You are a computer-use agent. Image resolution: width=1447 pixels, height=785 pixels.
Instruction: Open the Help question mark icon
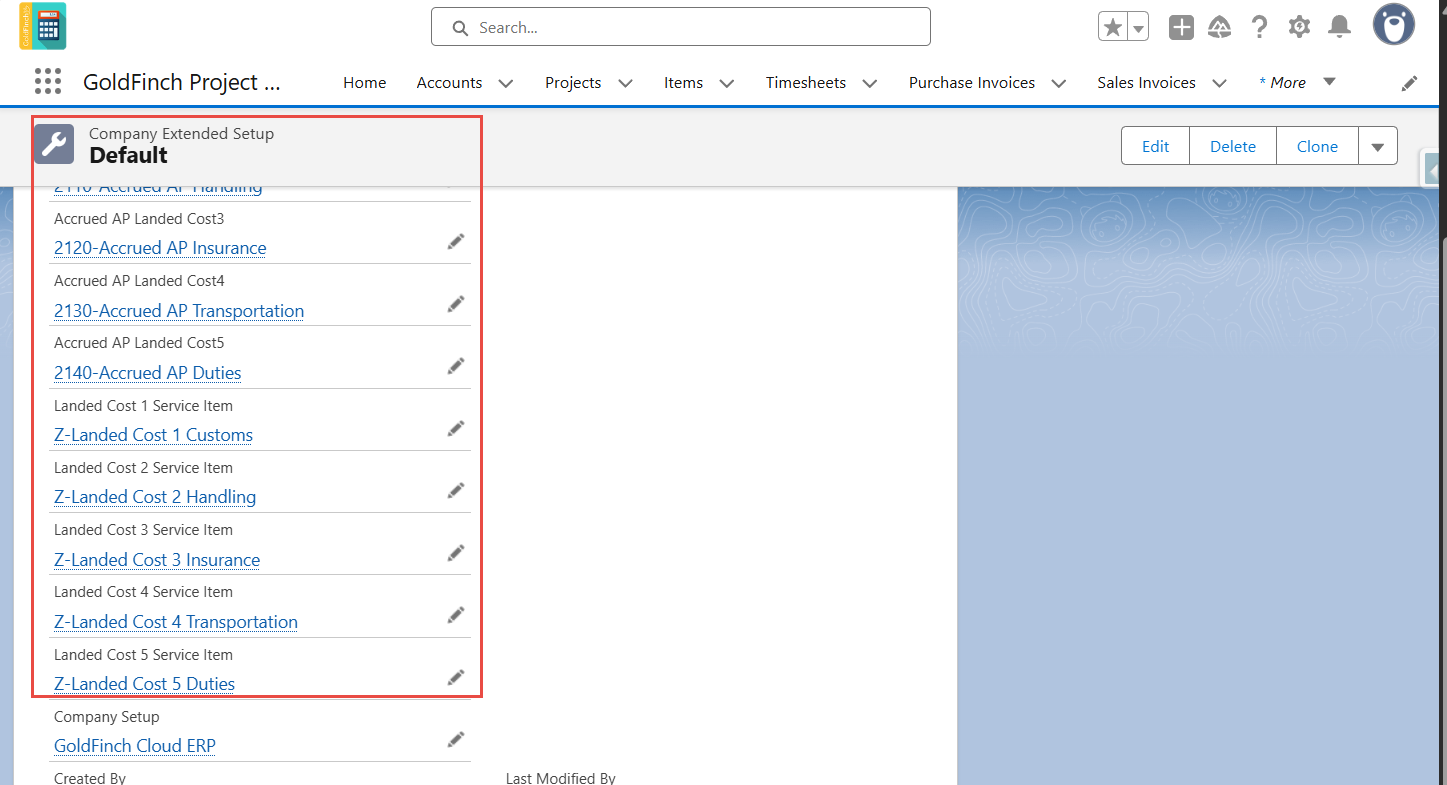click(1260, 27)
